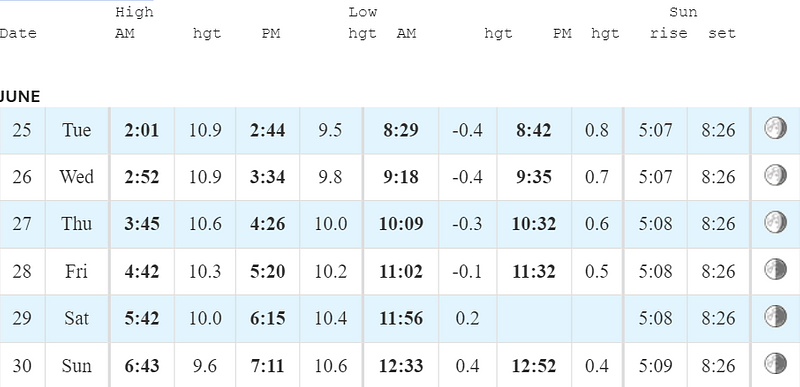Click the 10:09 AM low tide on Thursday
This screenshot has width=800, height=387.
point(401,224)
